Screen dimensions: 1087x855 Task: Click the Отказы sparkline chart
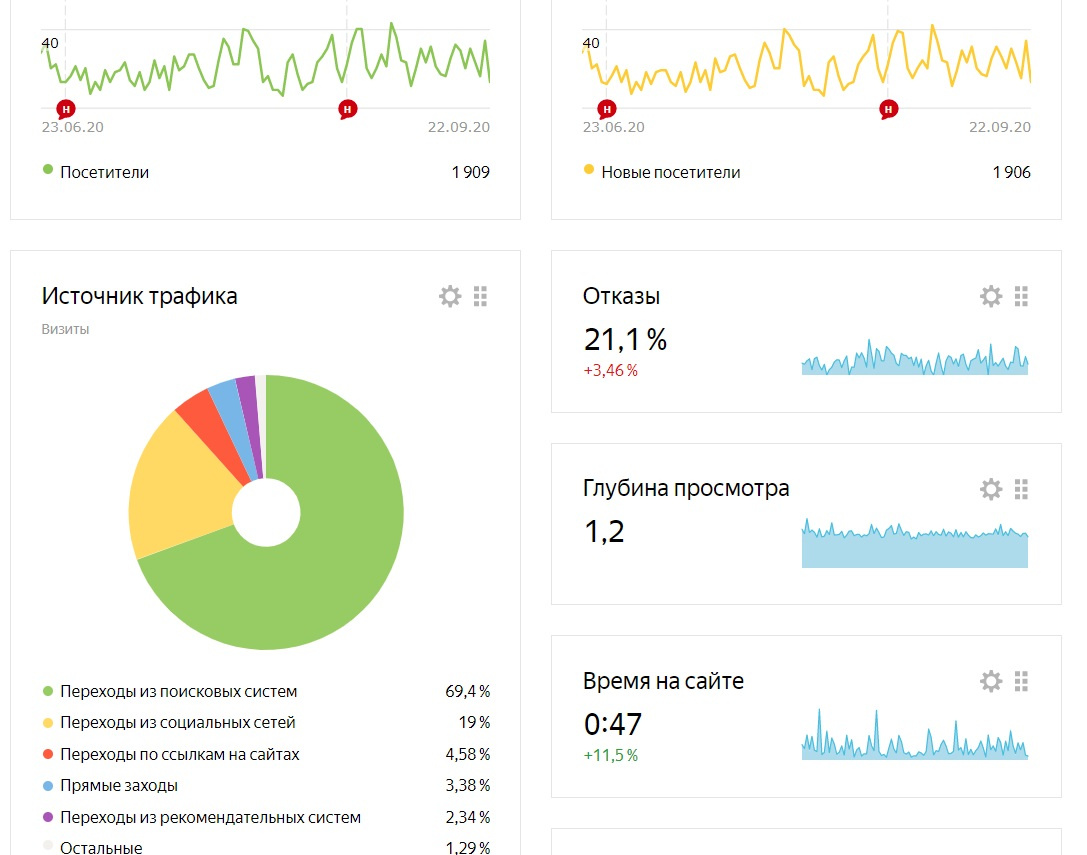[915, 357]
